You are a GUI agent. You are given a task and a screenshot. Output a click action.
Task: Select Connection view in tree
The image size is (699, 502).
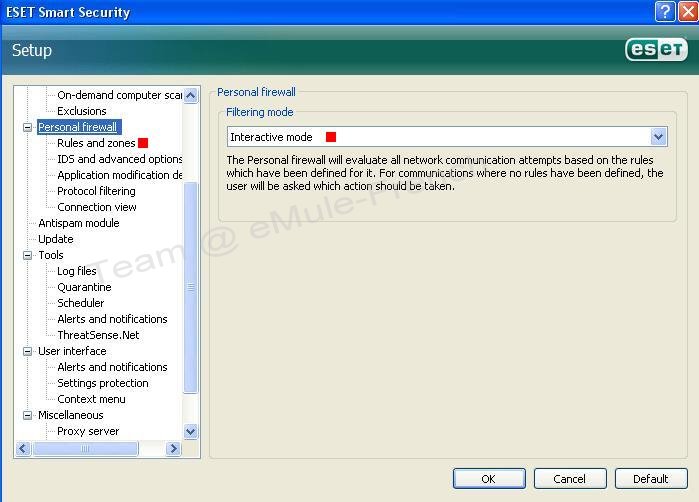(97, 207)
